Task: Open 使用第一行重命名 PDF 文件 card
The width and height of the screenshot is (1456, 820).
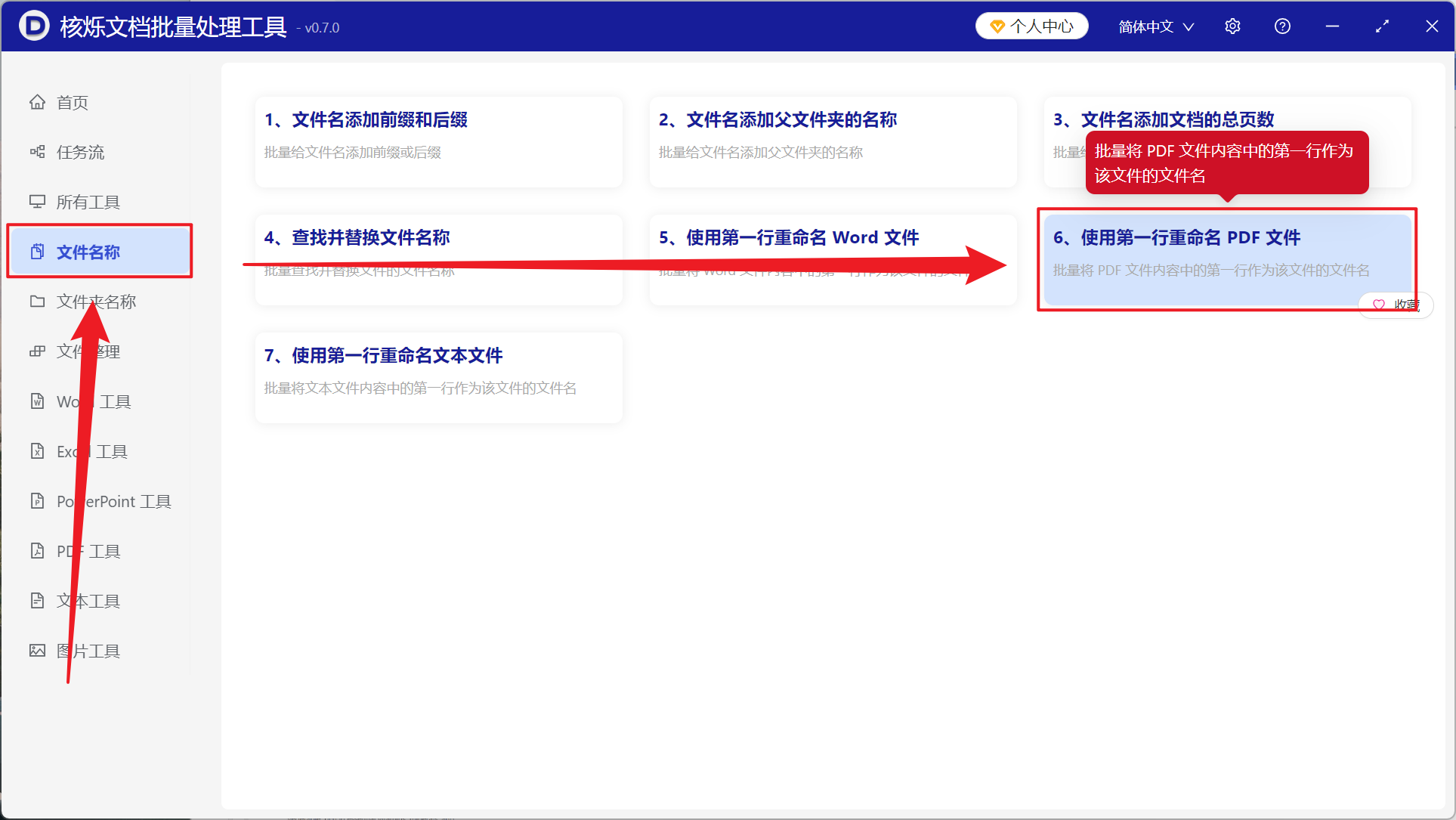Action: (x=1228, y=259)
